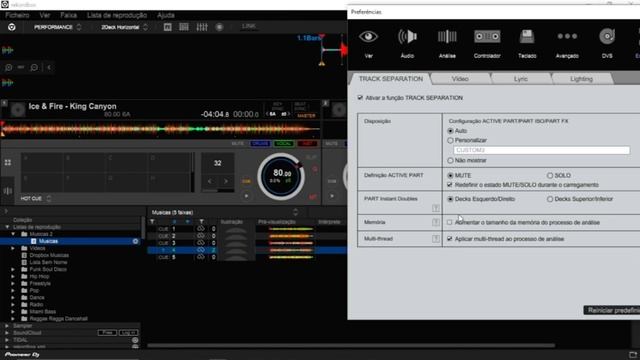Click the VOCAL part button on deck 1

click(284, 144)
